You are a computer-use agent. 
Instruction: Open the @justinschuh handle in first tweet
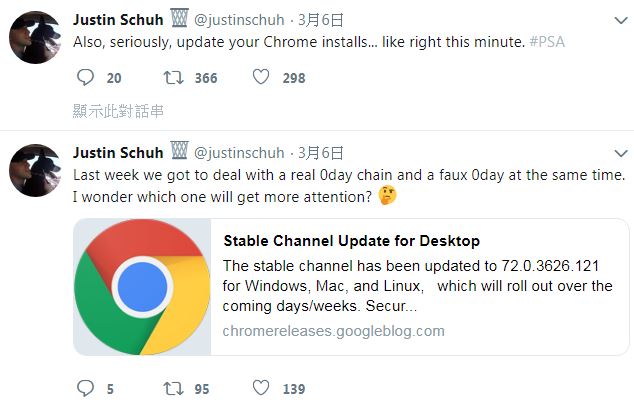pos(239,20)
